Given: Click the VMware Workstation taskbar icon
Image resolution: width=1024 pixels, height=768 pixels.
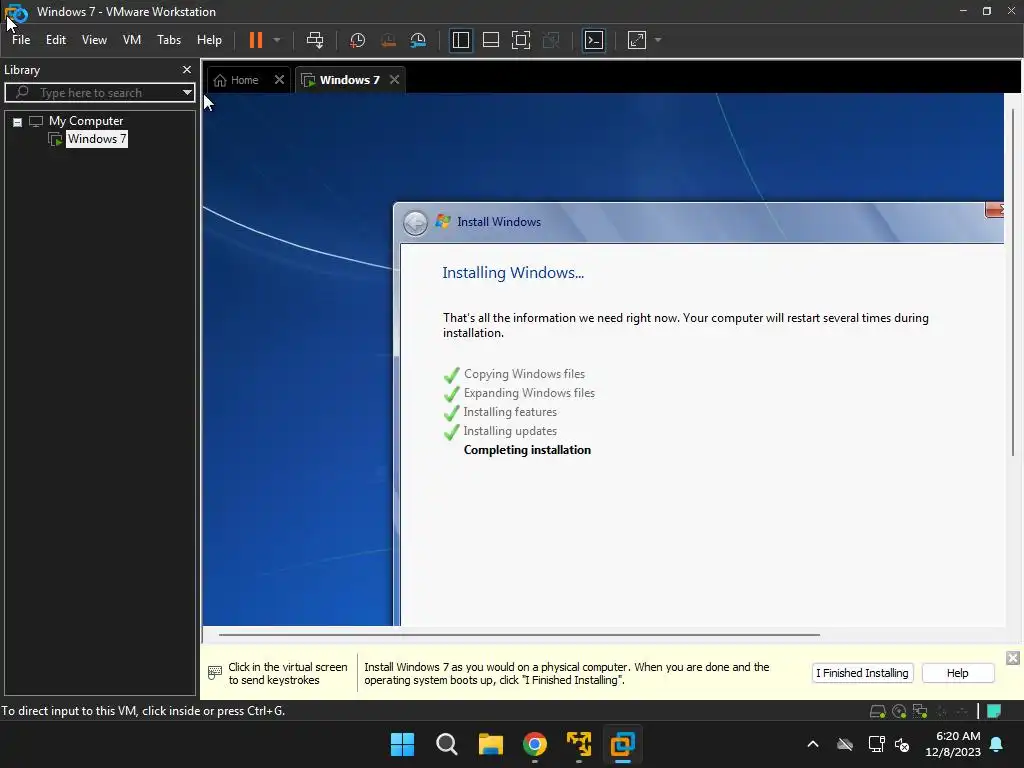Looking at the screenshot, I should point(623,744).
